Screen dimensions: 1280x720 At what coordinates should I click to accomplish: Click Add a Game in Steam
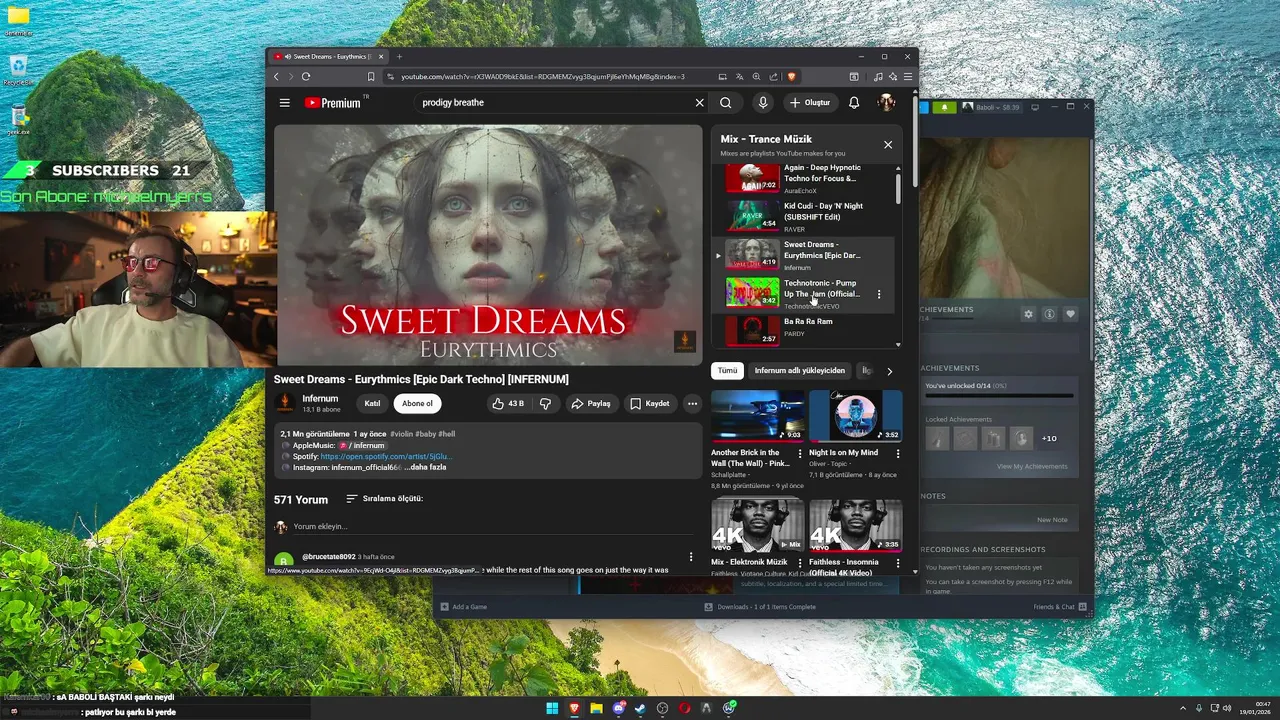click(x=463, y=607)
